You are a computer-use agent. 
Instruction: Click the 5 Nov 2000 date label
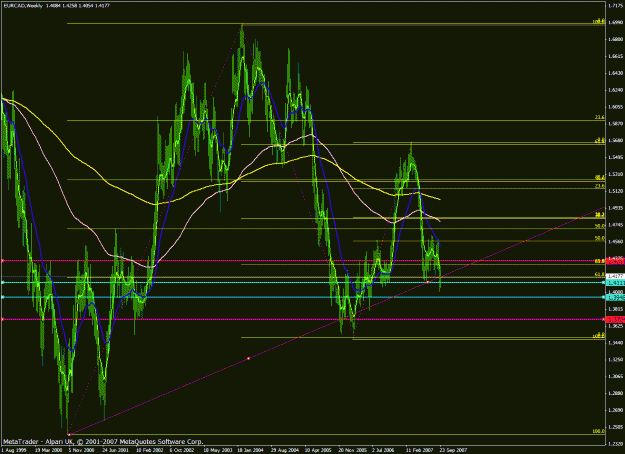point(82,450)
